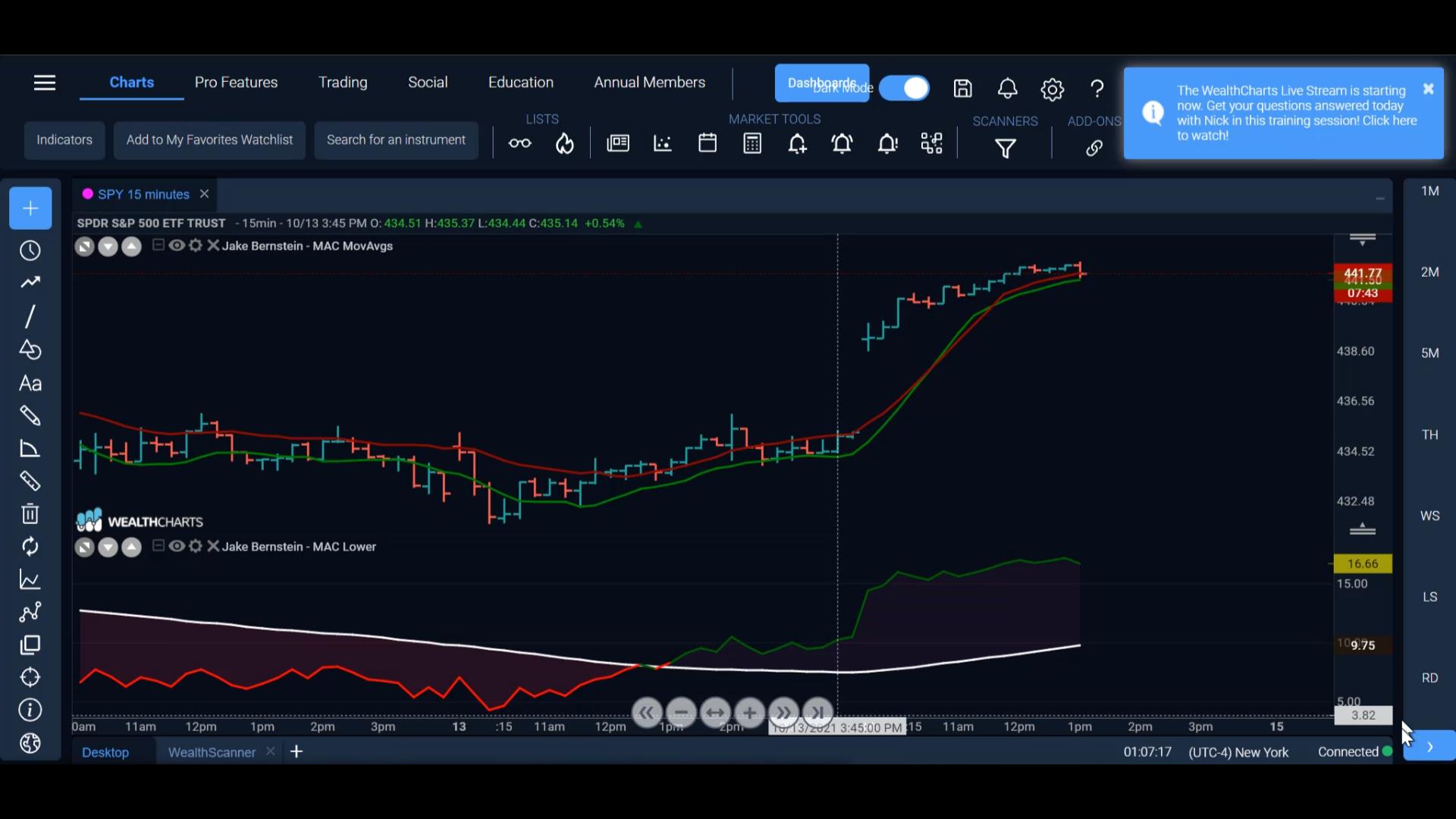Collapse the MAC Lower indicator legend

(x=158, y=546)
